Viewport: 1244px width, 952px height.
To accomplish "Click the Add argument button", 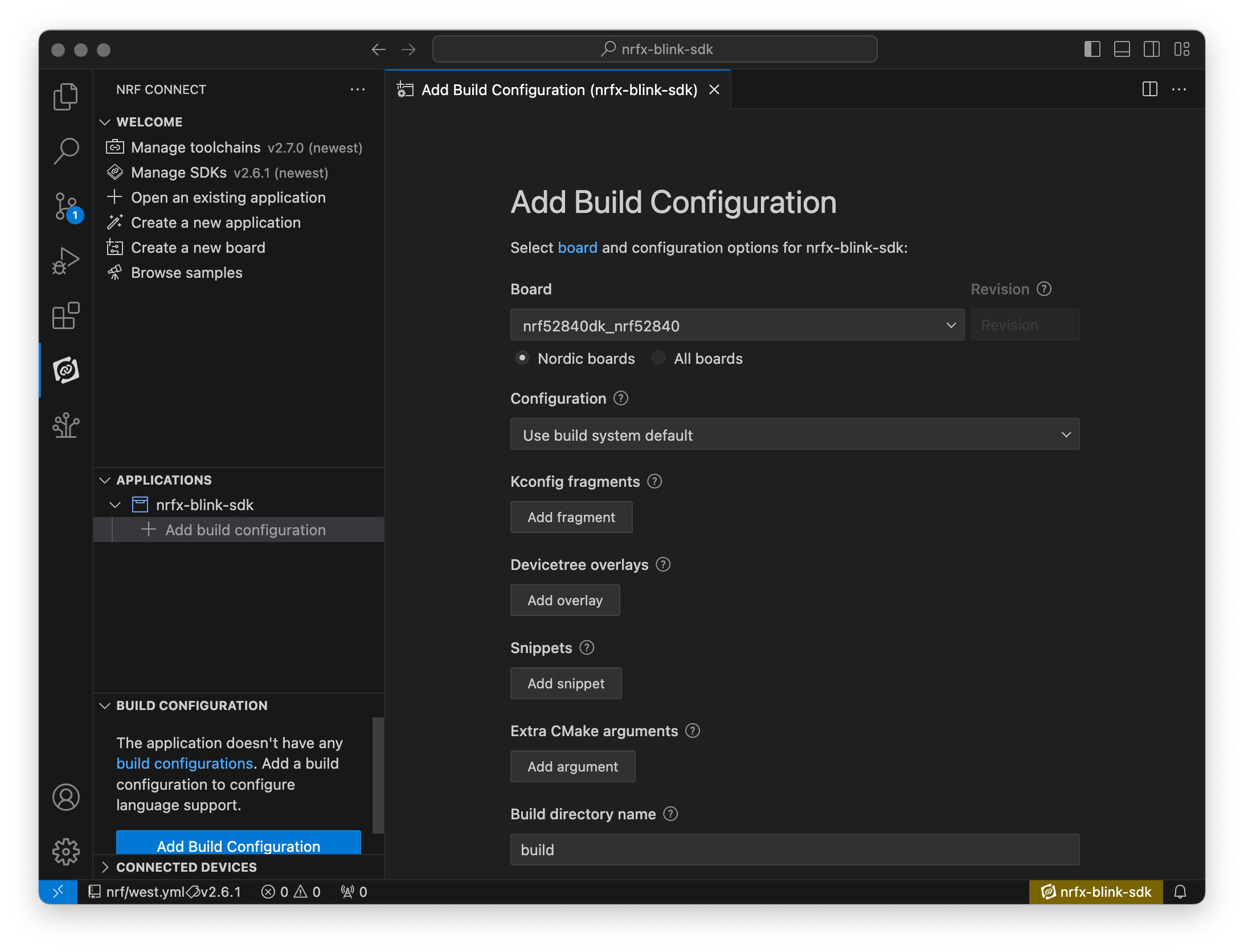I will (x=573, y=766).
